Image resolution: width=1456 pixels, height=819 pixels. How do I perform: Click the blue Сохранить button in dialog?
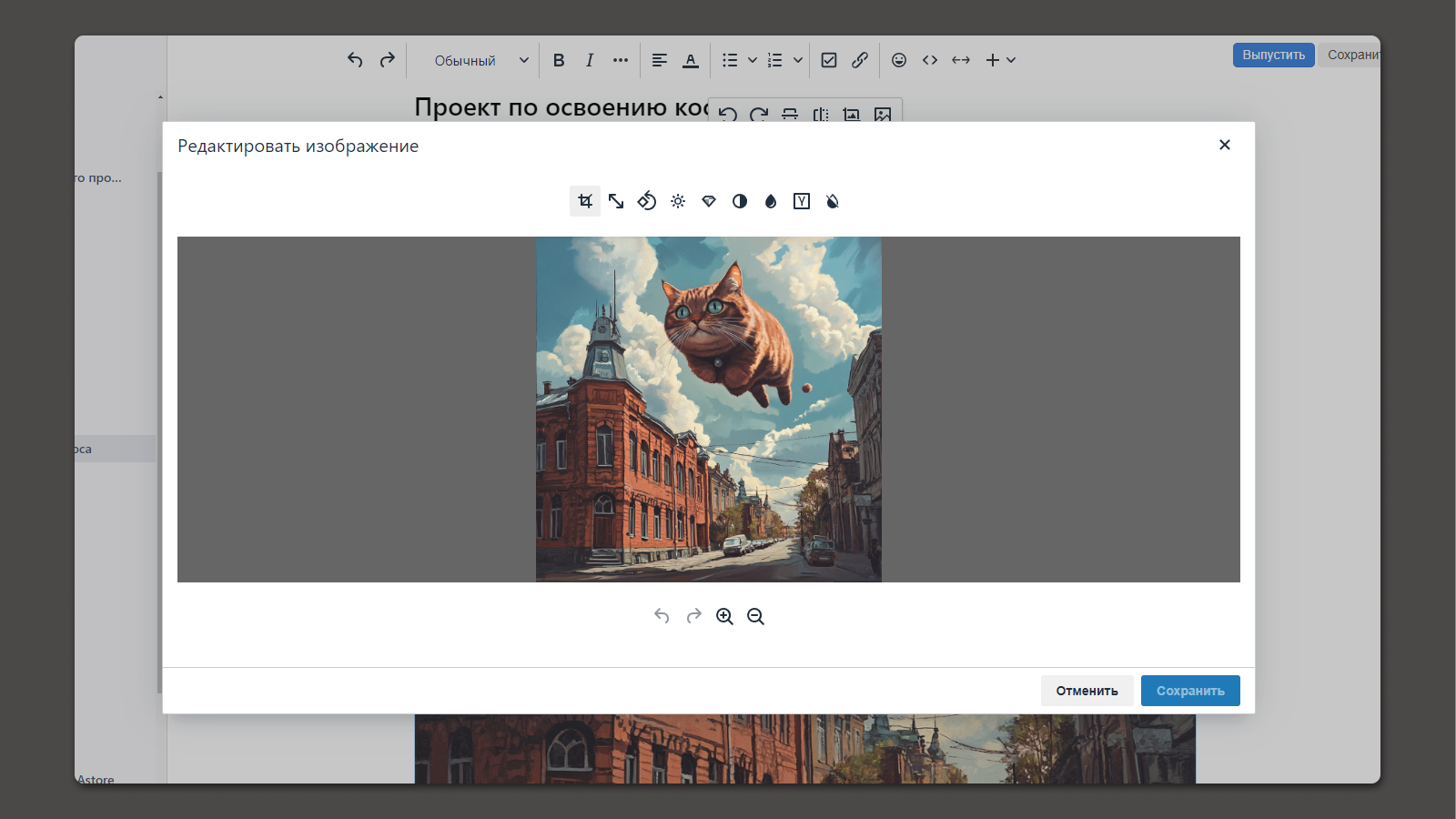(1190, 691)
